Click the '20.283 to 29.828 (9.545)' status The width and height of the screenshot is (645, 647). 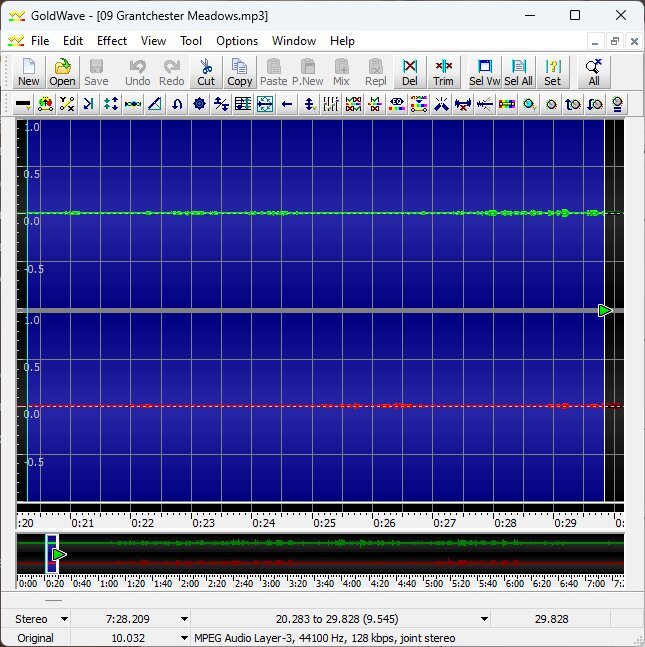point(337,619)
